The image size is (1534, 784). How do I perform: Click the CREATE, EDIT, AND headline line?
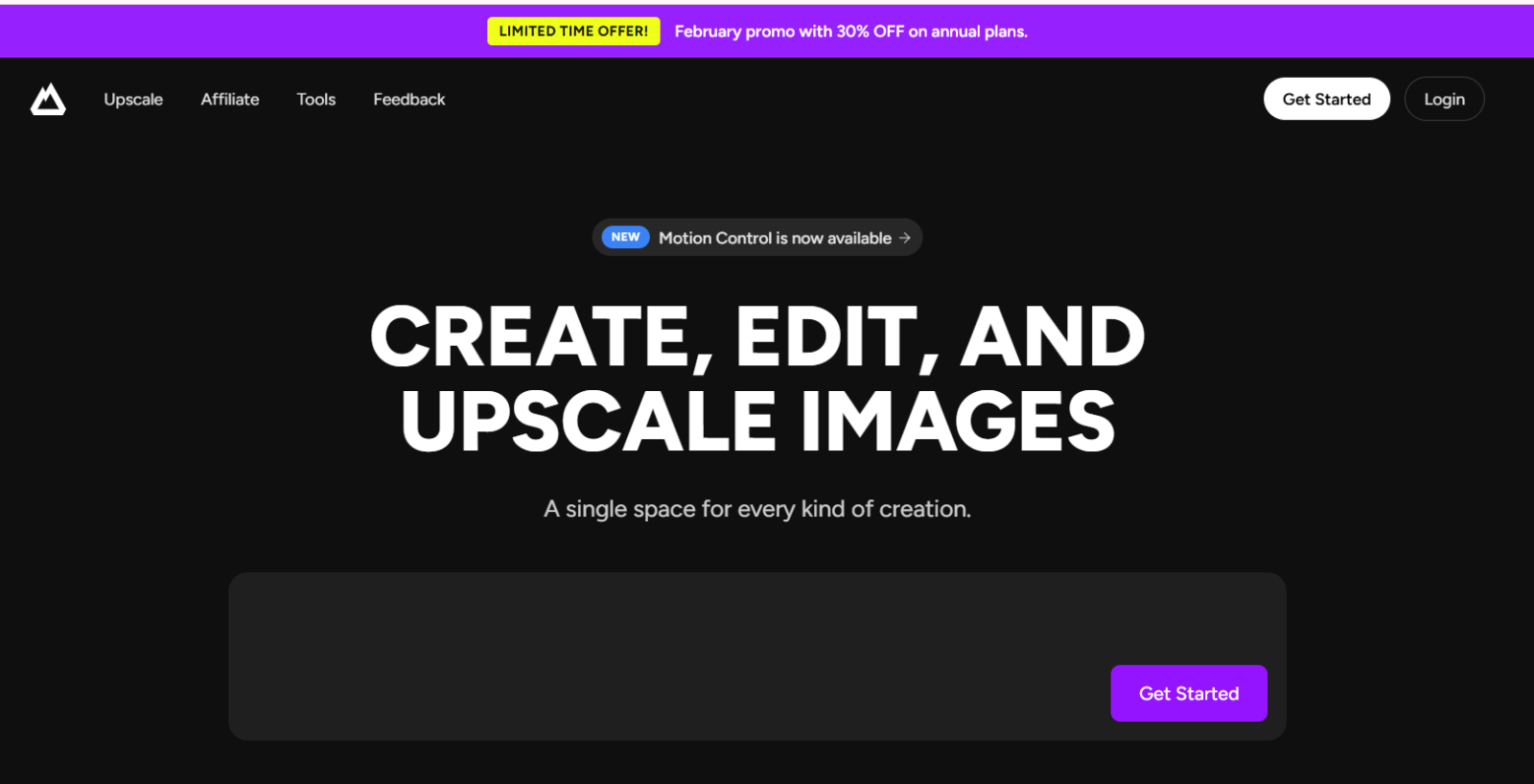[x=757, y=336]
